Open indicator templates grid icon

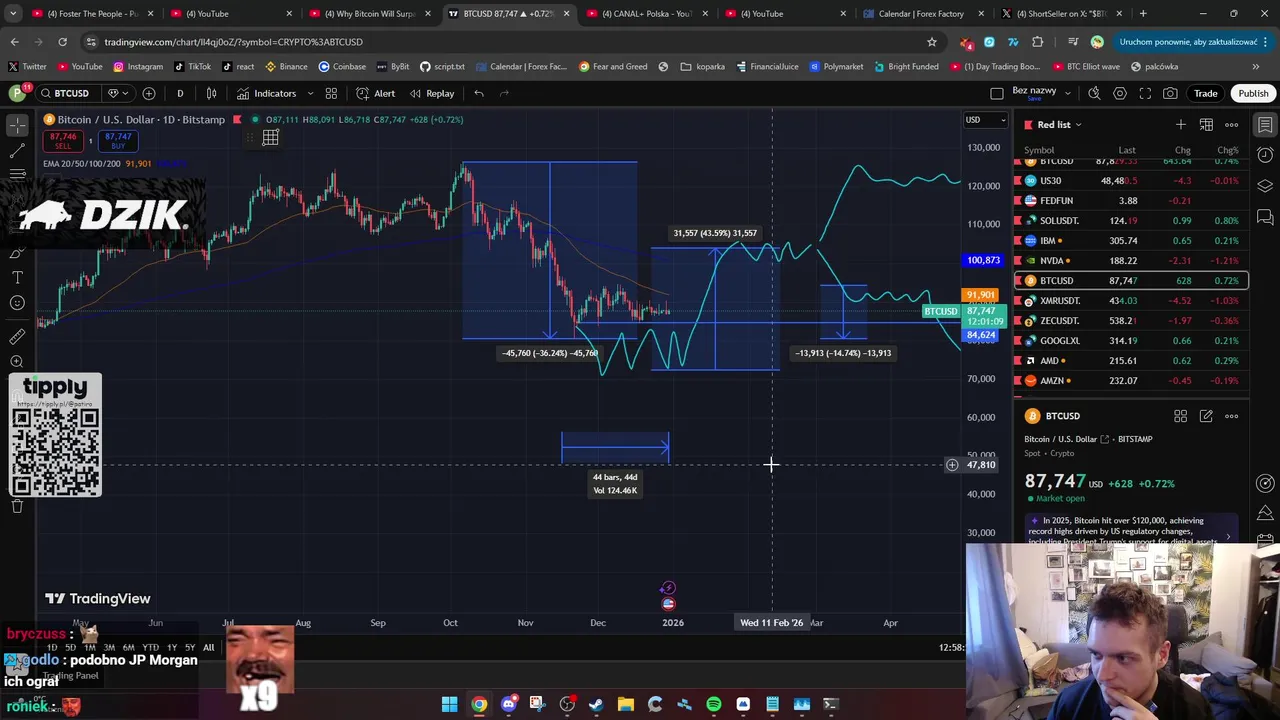tap(331, 93)
